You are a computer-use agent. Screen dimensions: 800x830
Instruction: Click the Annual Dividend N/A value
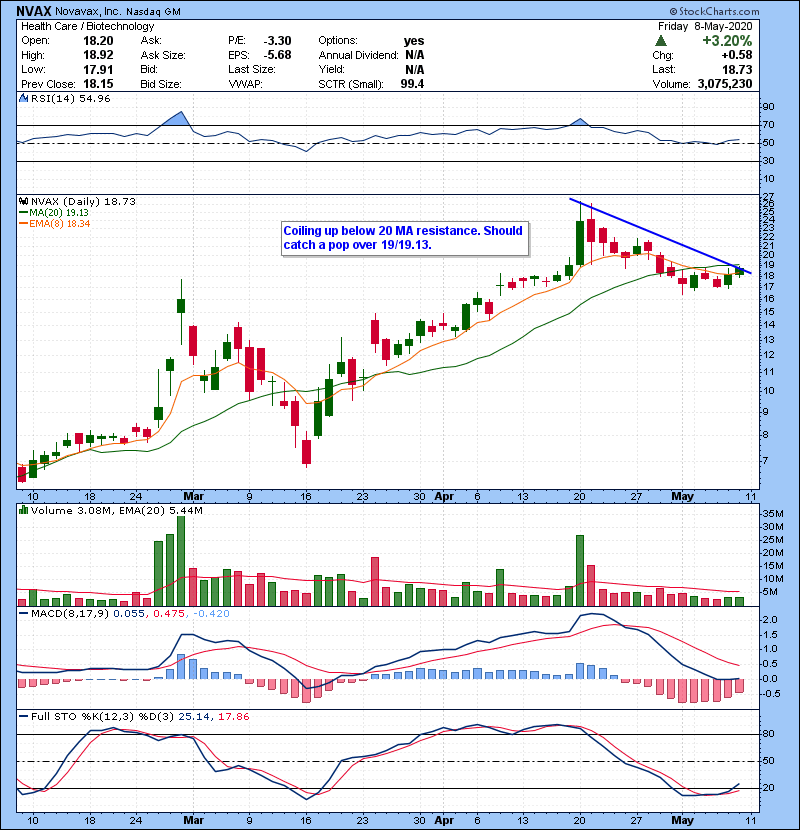(x=415, y=55)
